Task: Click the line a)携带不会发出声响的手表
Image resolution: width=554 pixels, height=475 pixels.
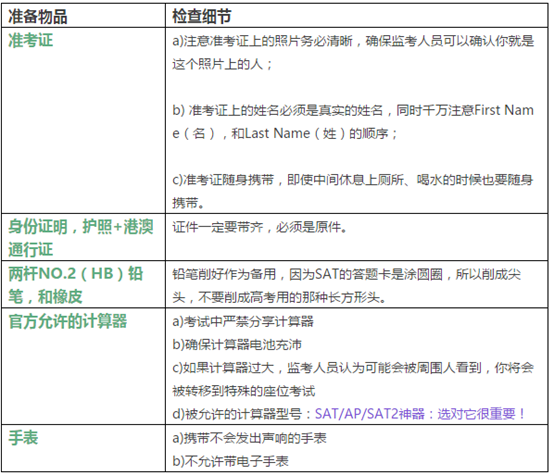Action: coord(249,438)
